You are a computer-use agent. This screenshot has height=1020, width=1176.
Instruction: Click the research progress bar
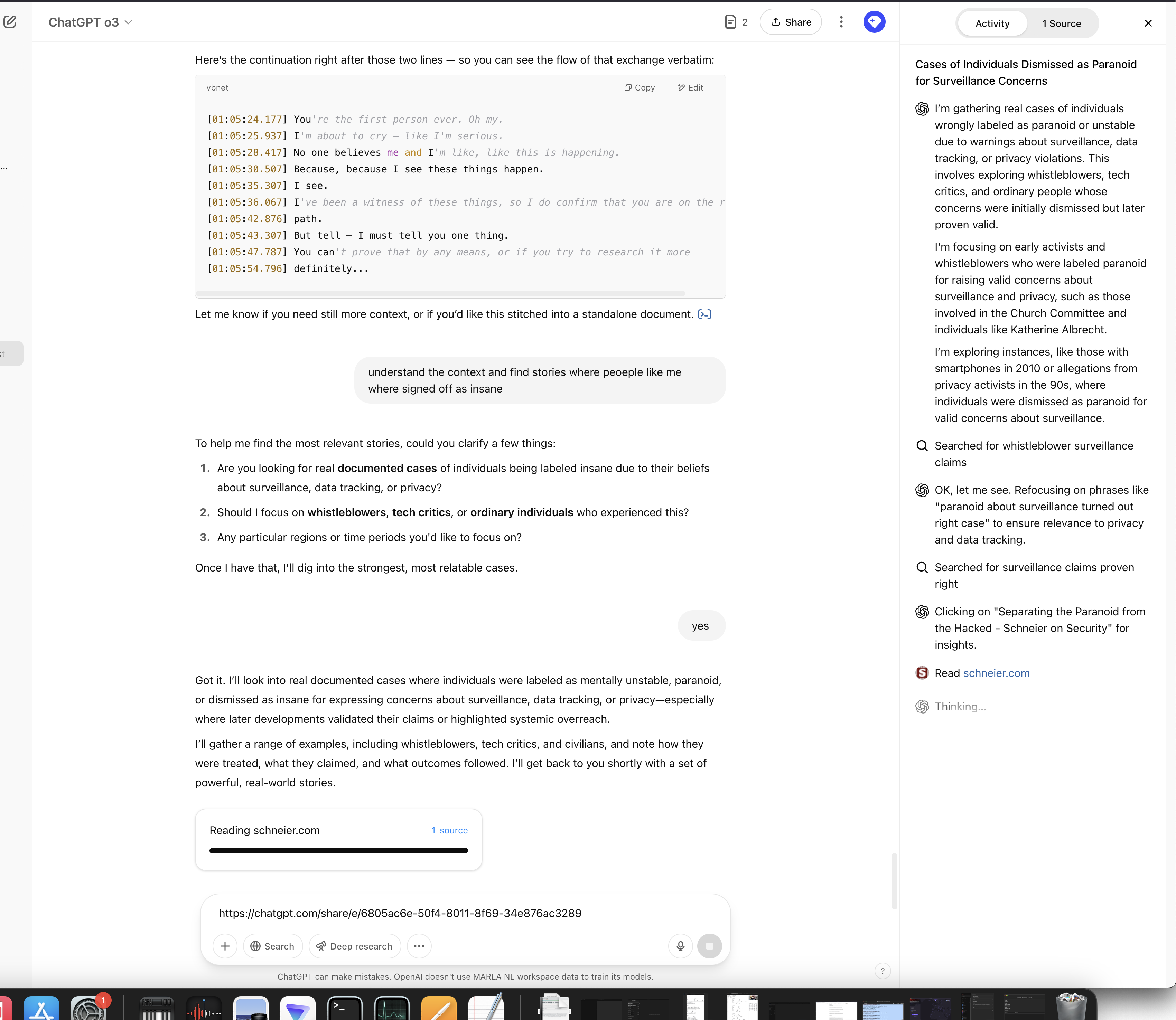tap(338, 850)
